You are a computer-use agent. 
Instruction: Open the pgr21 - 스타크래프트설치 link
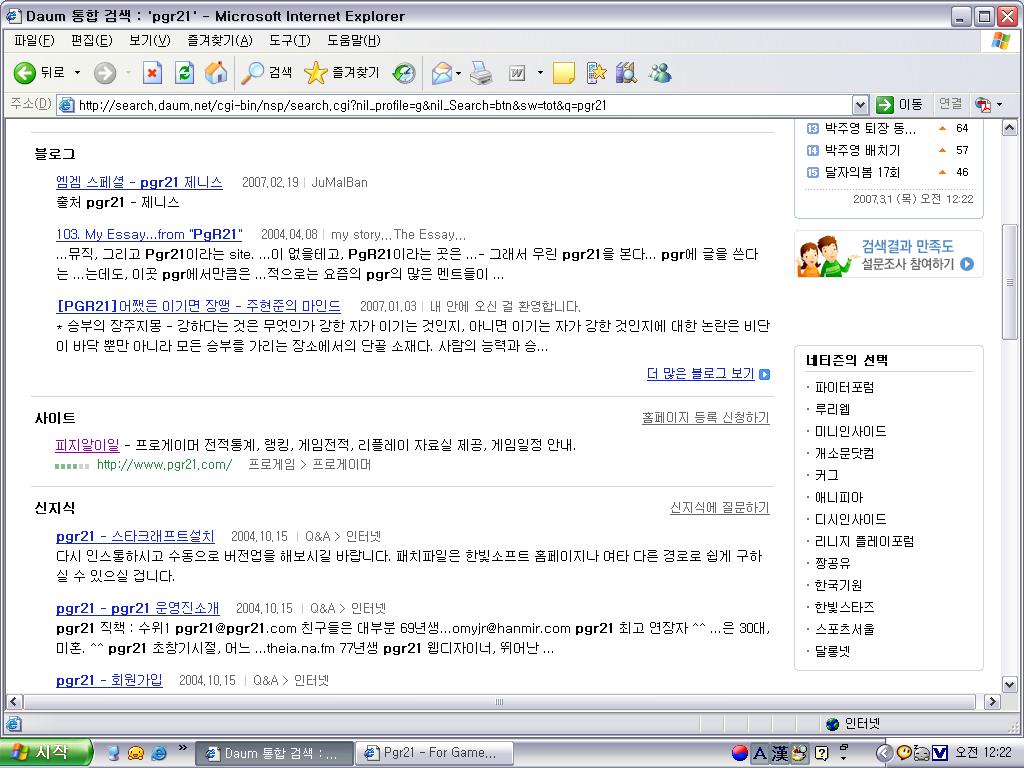pyautogui.click(x=135, y=536)
